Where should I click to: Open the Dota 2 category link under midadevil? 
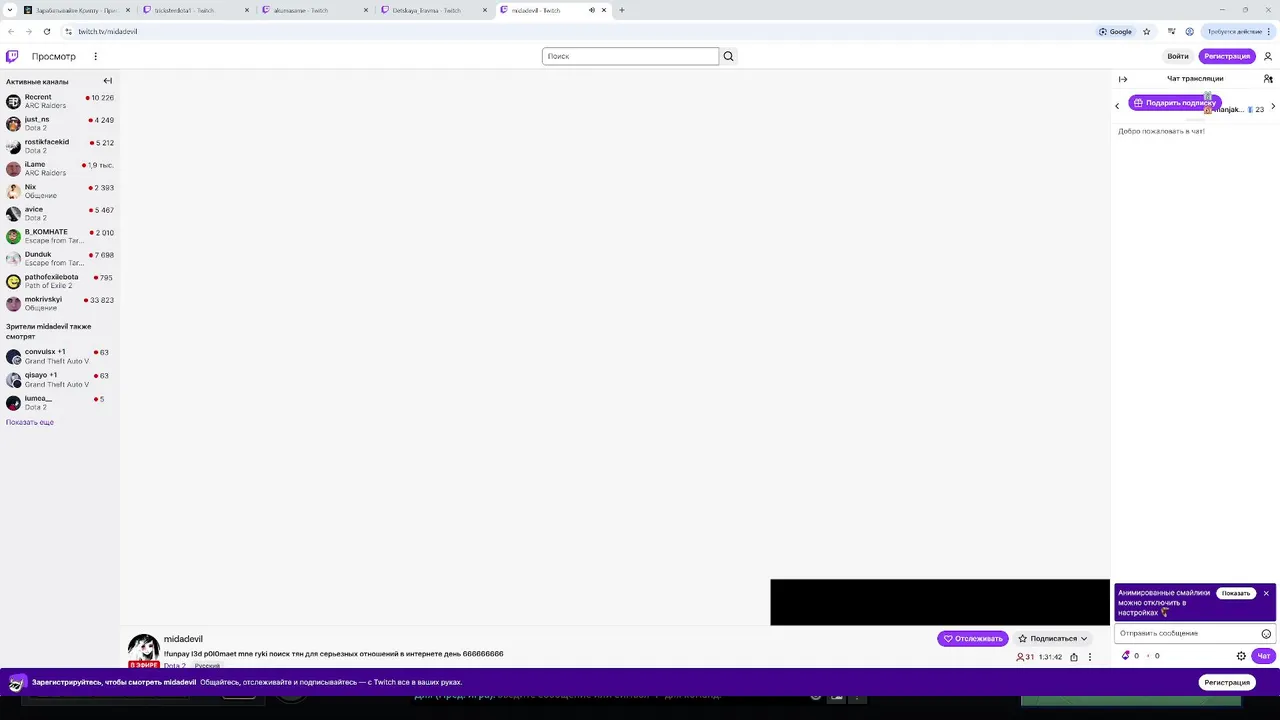point(175,666)
